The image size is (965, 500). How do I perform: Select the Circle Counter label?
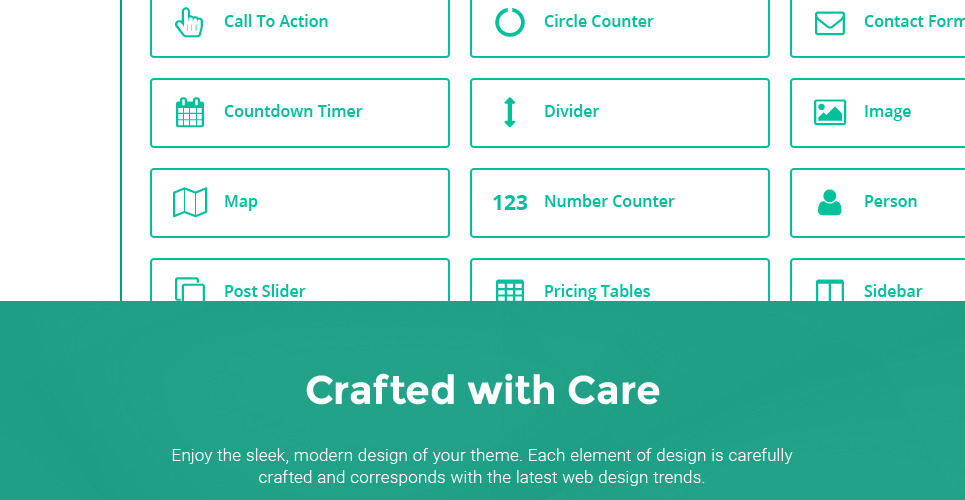click(598, 21)
